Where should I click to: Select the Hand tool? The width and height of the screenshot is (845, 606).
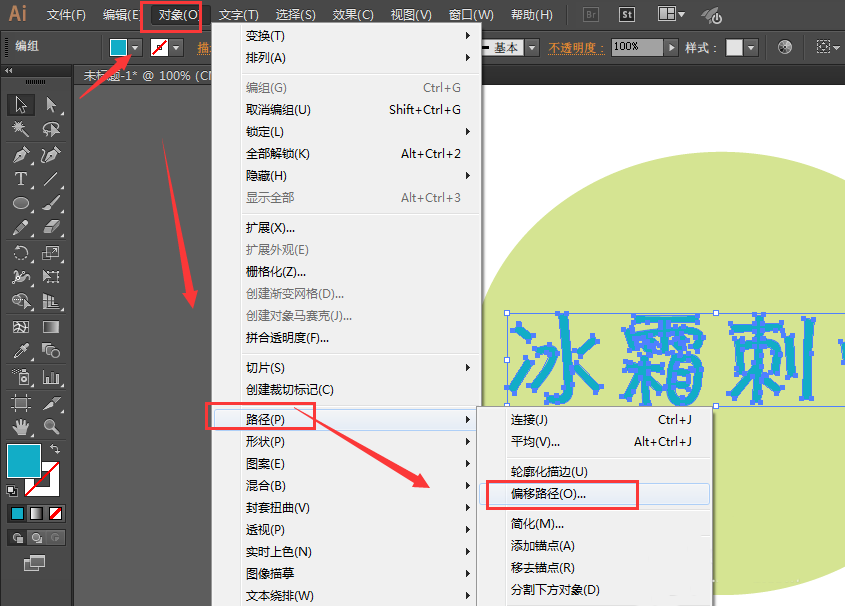click(x=20, y=427)
